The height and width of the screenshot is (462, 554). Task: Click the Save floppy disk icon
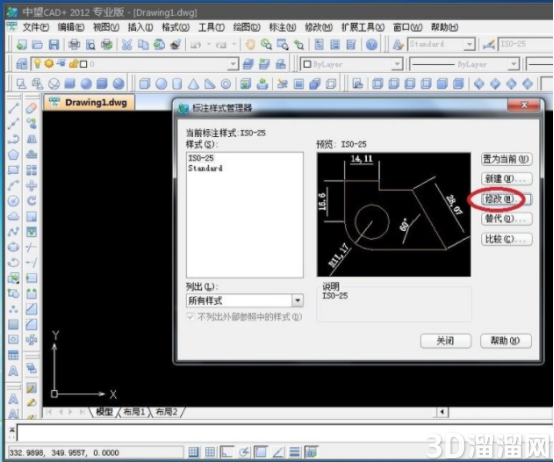pyautogui.click(x=54, y=45)
